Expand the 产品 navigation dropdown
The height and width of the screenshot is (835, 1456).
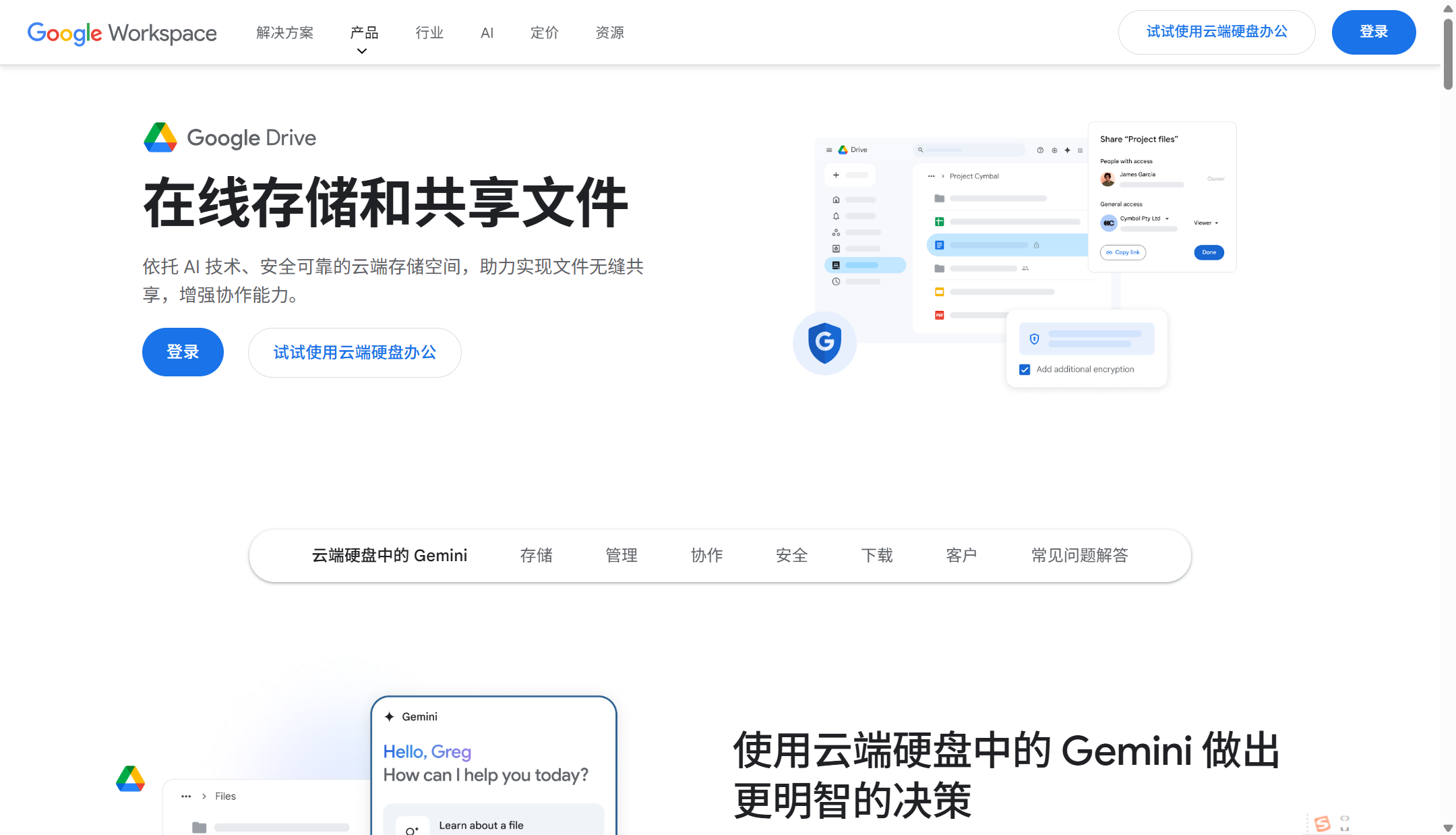364,32
